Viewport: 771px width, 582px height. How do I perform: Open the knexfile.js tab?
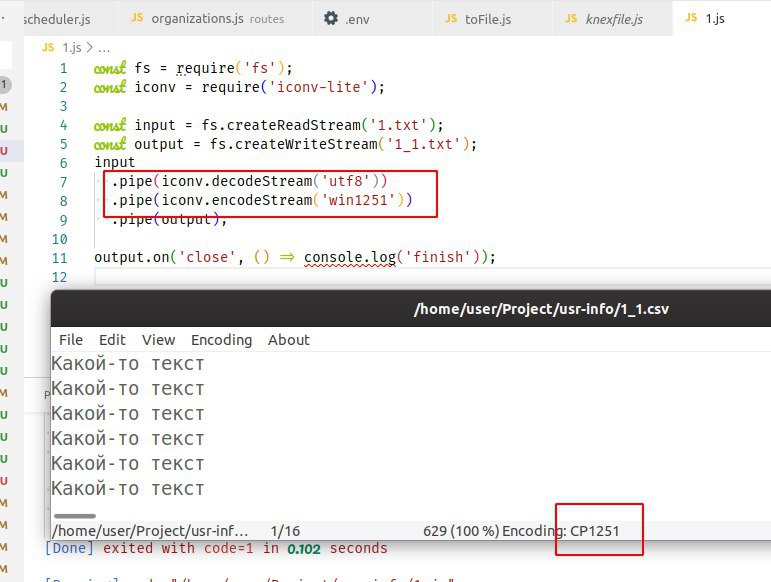[613, 19]
